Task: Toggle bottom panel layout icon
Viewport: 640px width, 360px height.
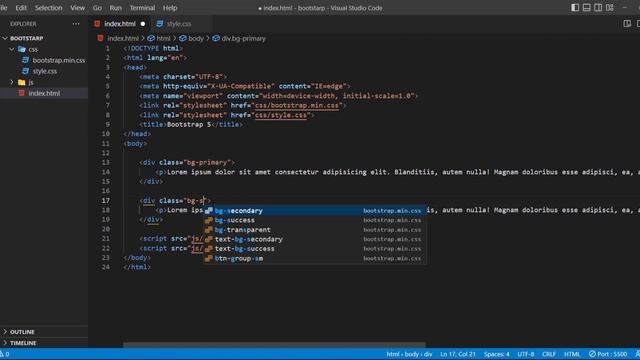Action: 586,8
